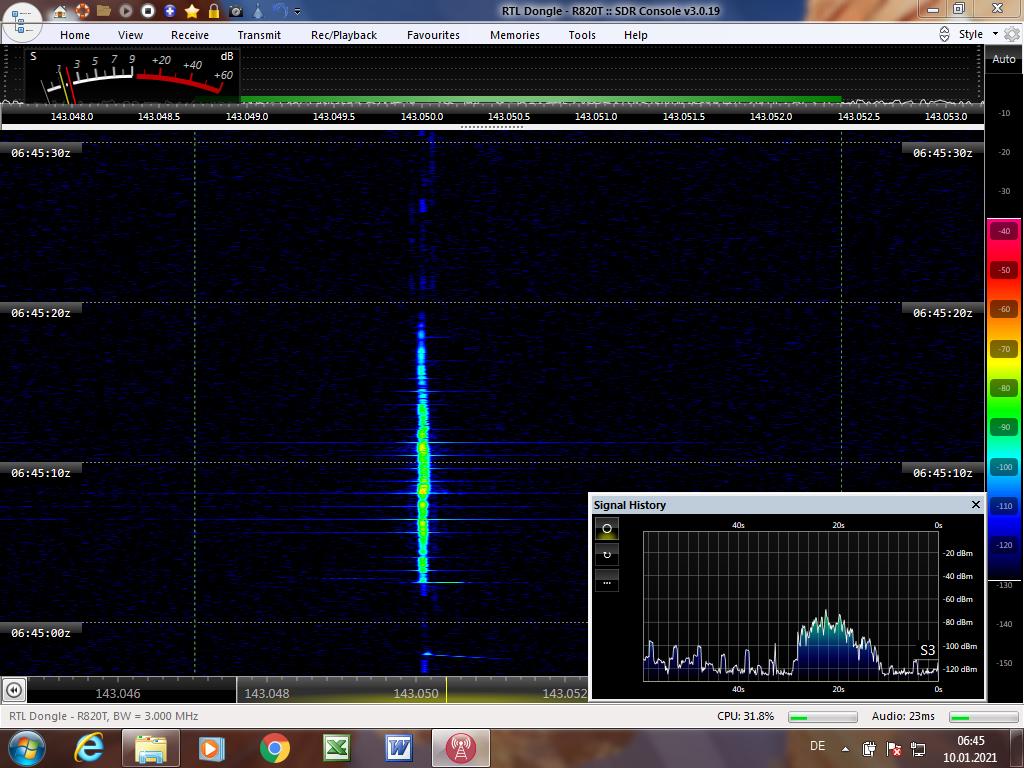This screenshot has width=1024, height=768.
Task: Click the Stop radio icon
Action: [x=148, y=11]
